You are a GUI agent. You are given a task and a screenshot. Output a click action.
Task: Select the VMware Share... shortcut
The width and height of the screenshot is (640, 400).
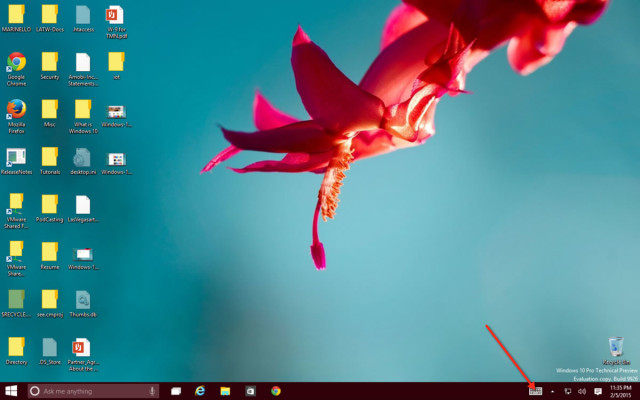(16, 259)
